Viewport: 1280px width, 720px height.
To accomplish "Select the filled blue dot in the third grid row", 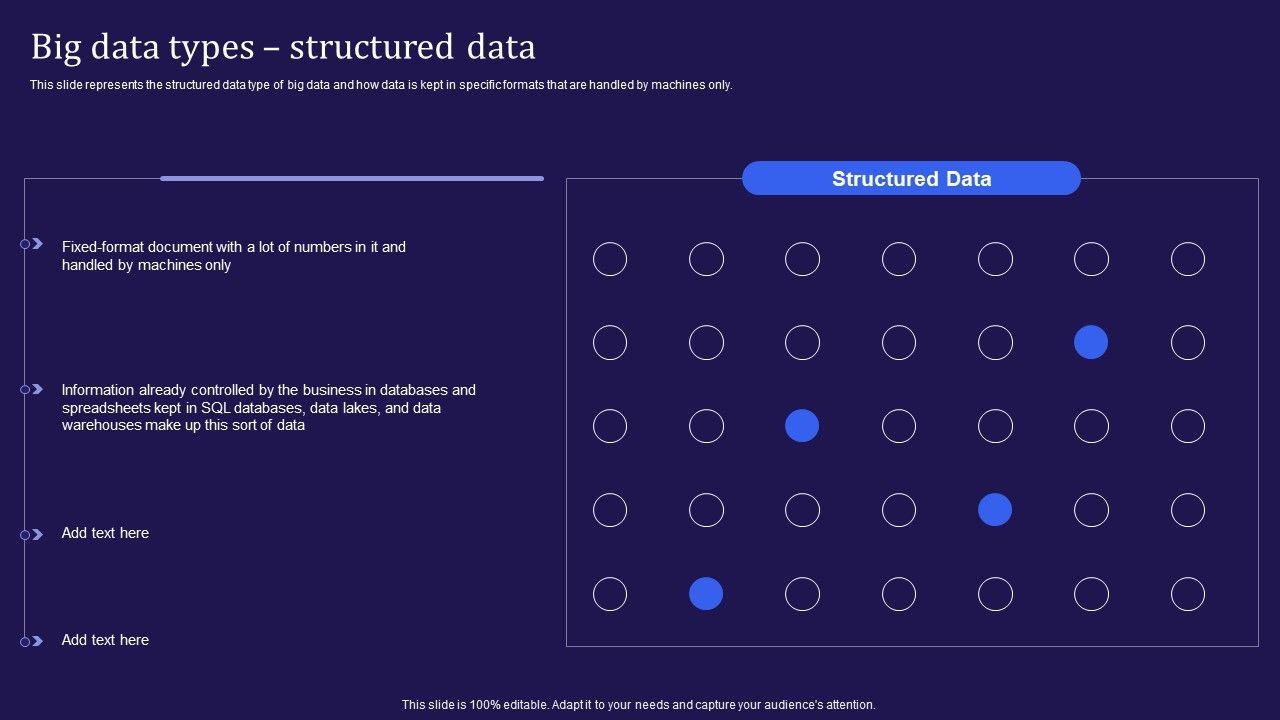I will (x=802, y=426).
